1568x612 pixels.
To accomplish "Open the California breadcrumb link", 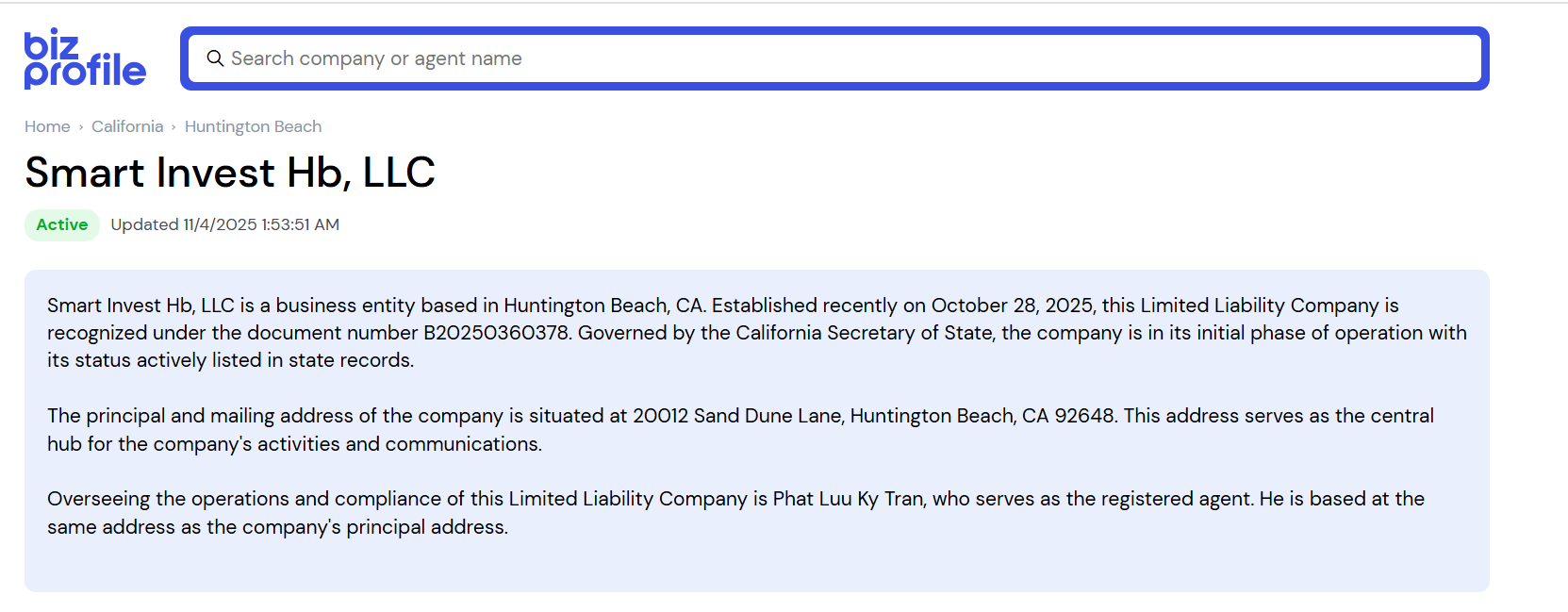I will [x=127, y=126].
